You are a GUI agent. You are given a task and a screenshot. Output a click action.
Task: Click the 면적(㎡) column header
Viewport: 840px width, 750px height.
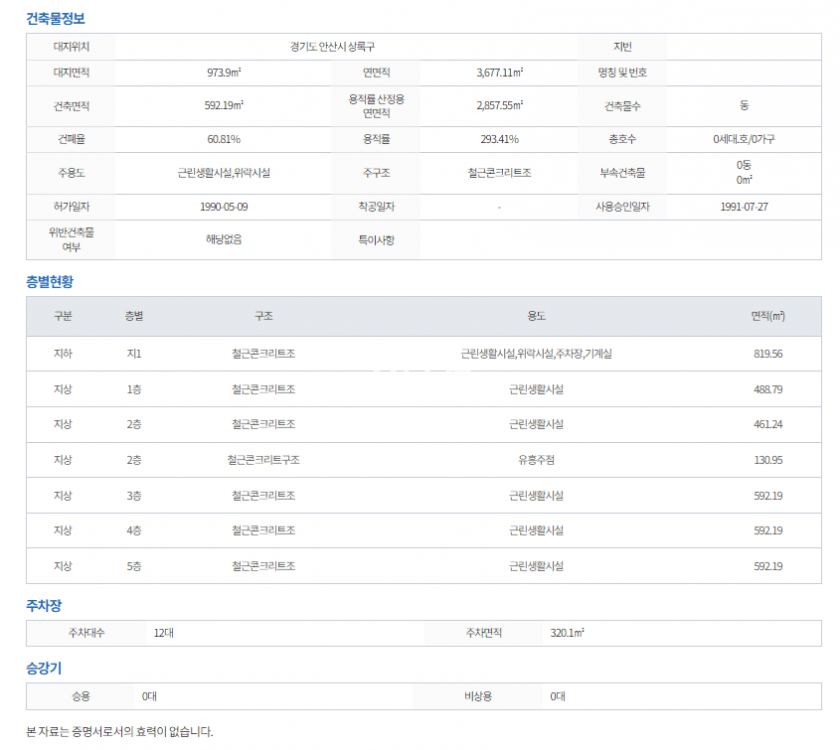point(768,316)
